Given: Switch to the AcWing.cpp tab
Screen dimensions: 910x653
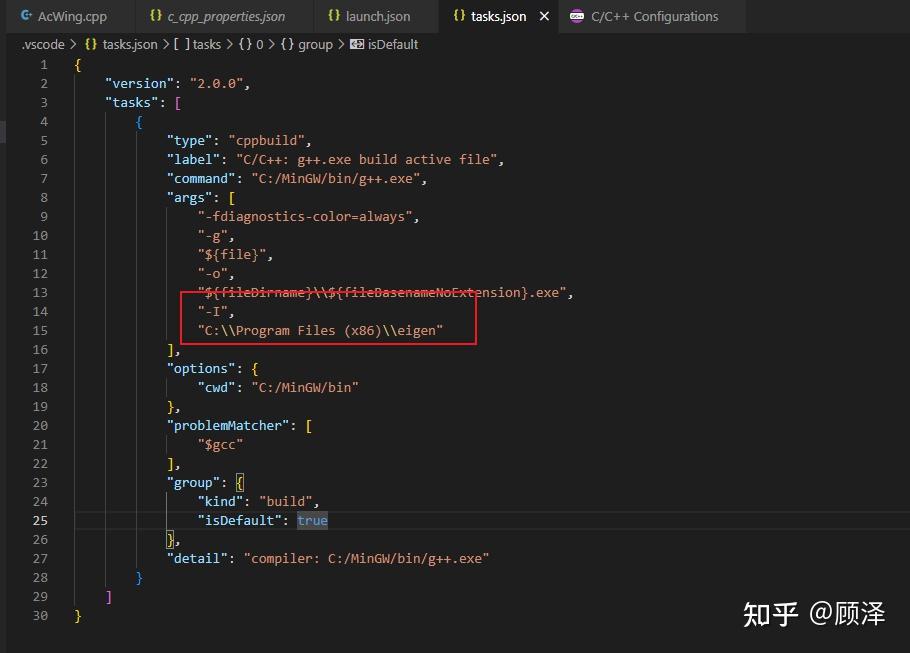Looking at the screenshot, I should [64, 16].
